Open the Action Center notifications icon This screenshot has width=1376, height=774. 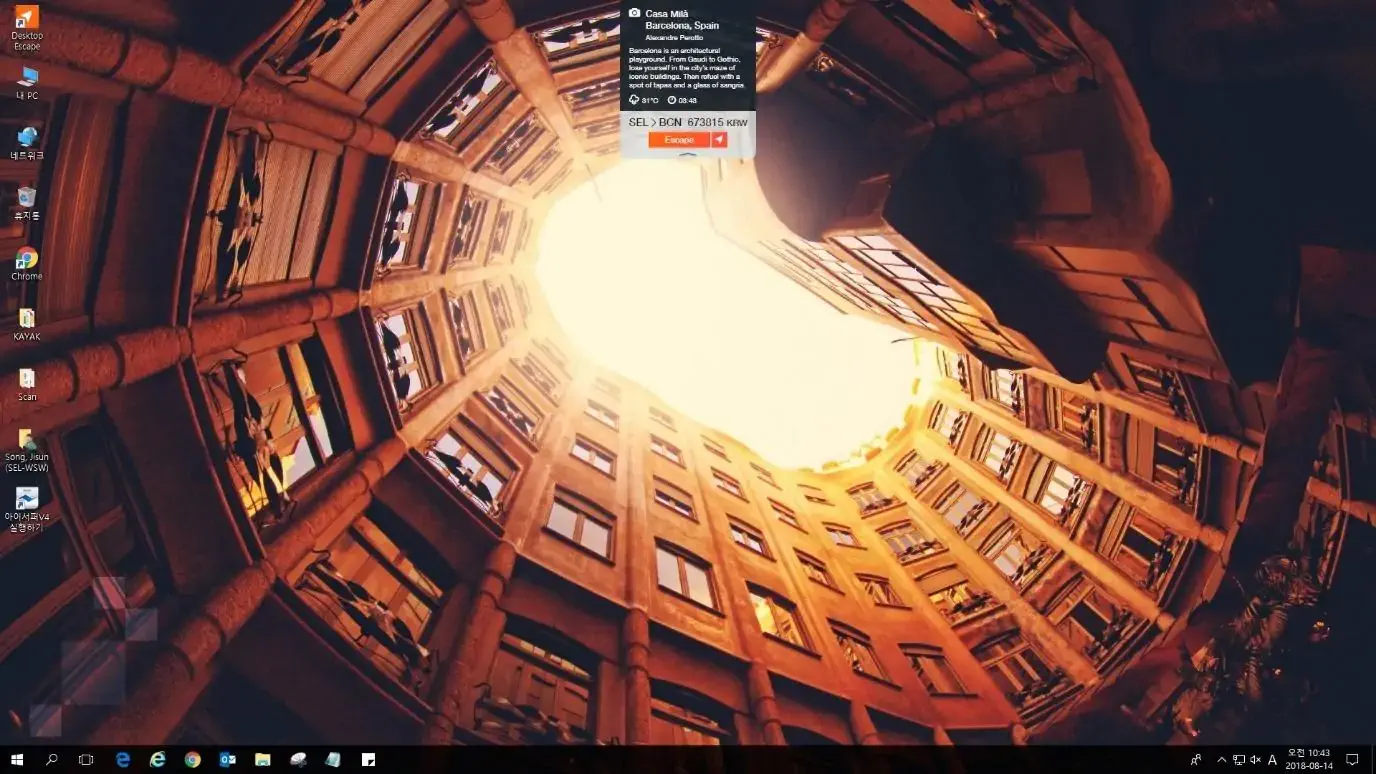coord(1353,760)
